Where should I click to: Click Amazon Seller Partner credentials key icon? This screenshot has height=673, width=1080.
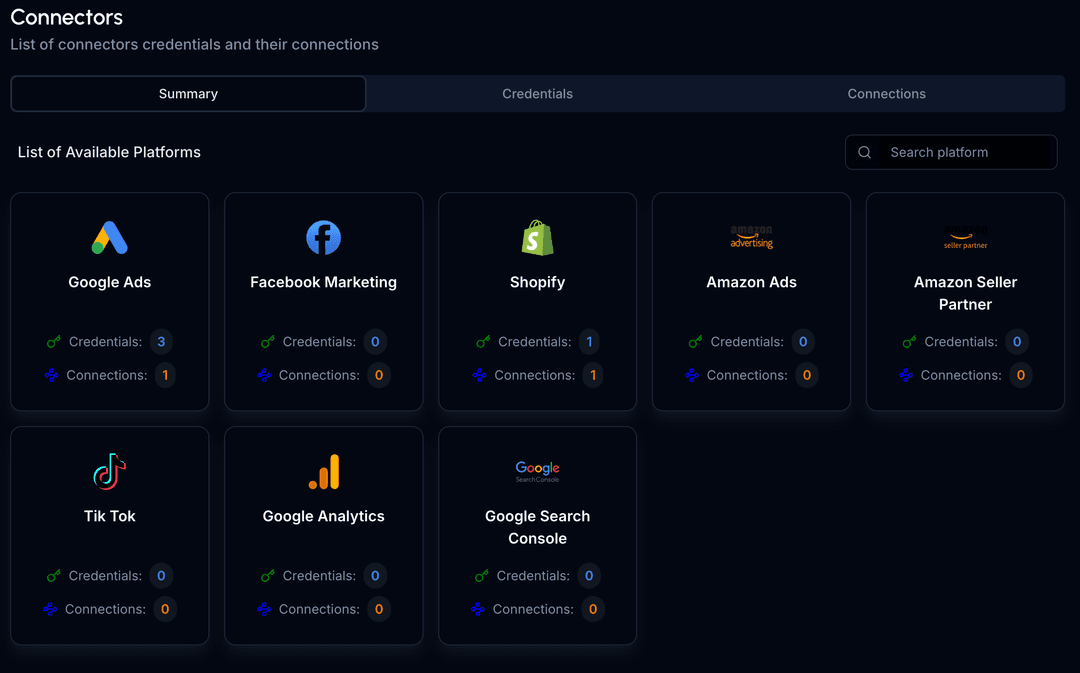910,342
